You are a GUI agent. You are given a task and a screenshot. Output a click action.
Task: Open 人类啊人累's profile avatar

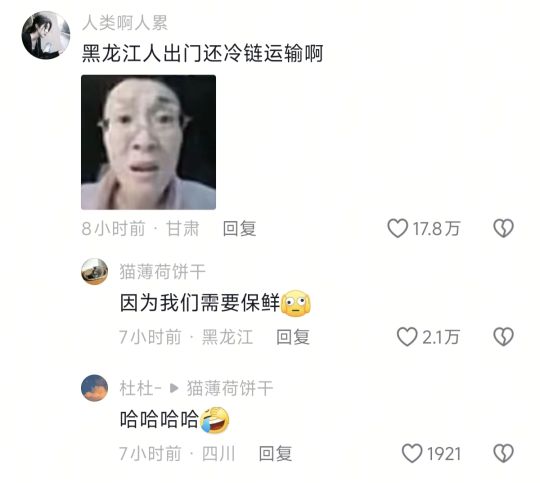pos(46,35)
